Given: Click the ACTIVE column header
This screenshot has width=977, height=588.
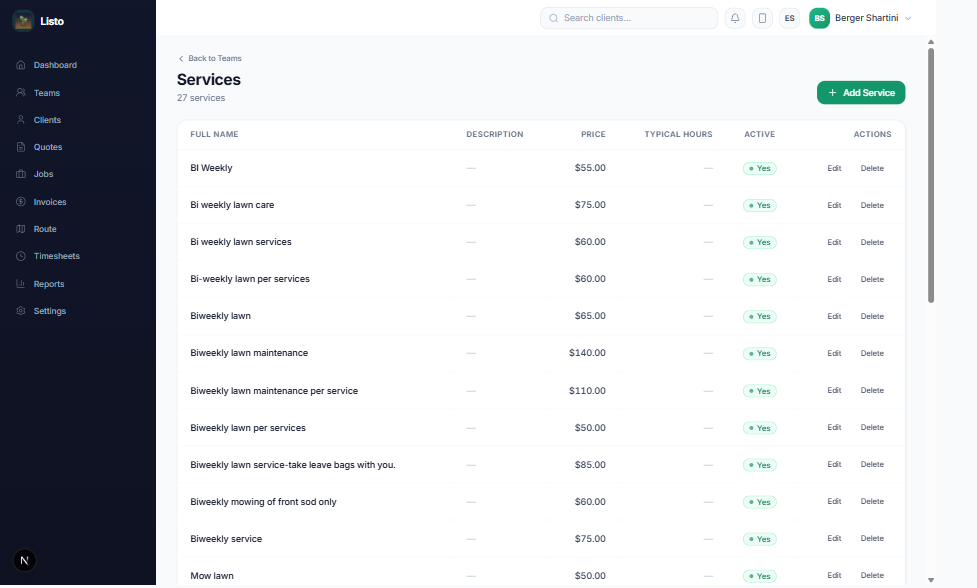Looking at the screenshot, I should click(x=760, y=134).
